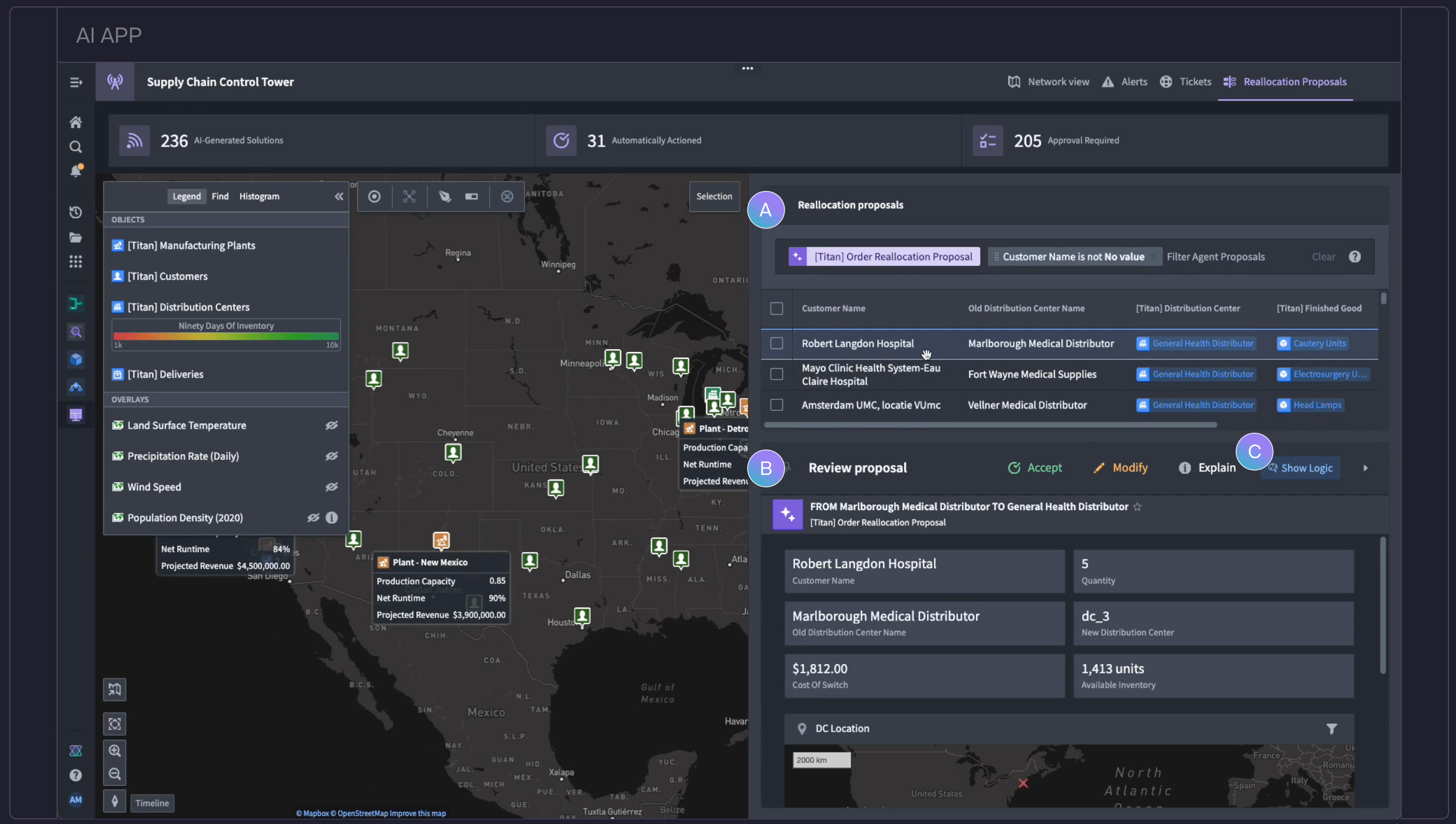Click the DC Location filter funnel icon
This screenshot has height=824, width=1456.
coord(1331,729)
